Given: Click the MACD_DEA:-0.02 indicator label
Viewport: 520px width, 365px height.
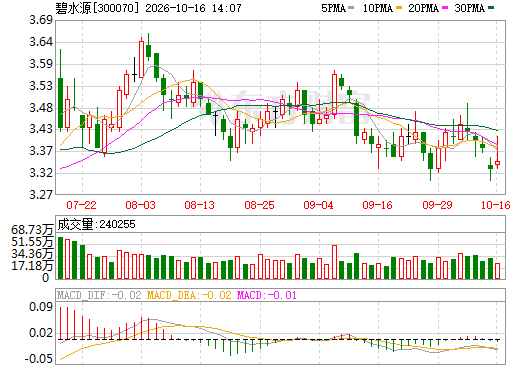Looking at the screenshot, I should coord(189,295).
